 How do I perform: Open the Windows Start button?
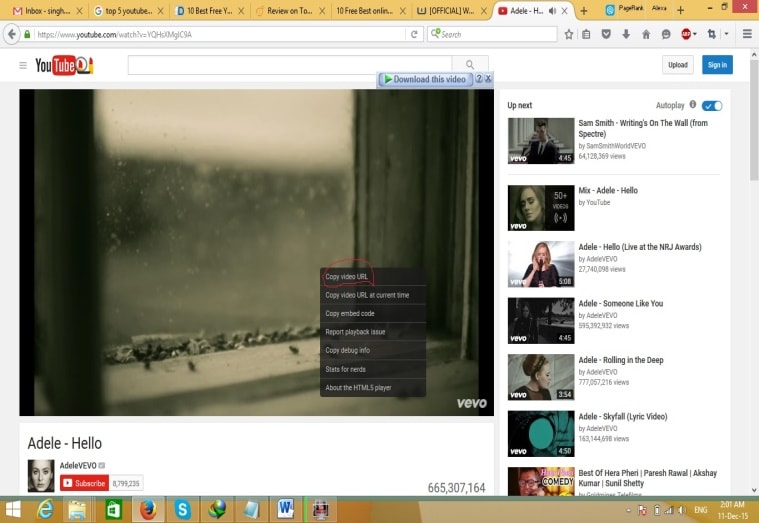click(x=13, y=510)
